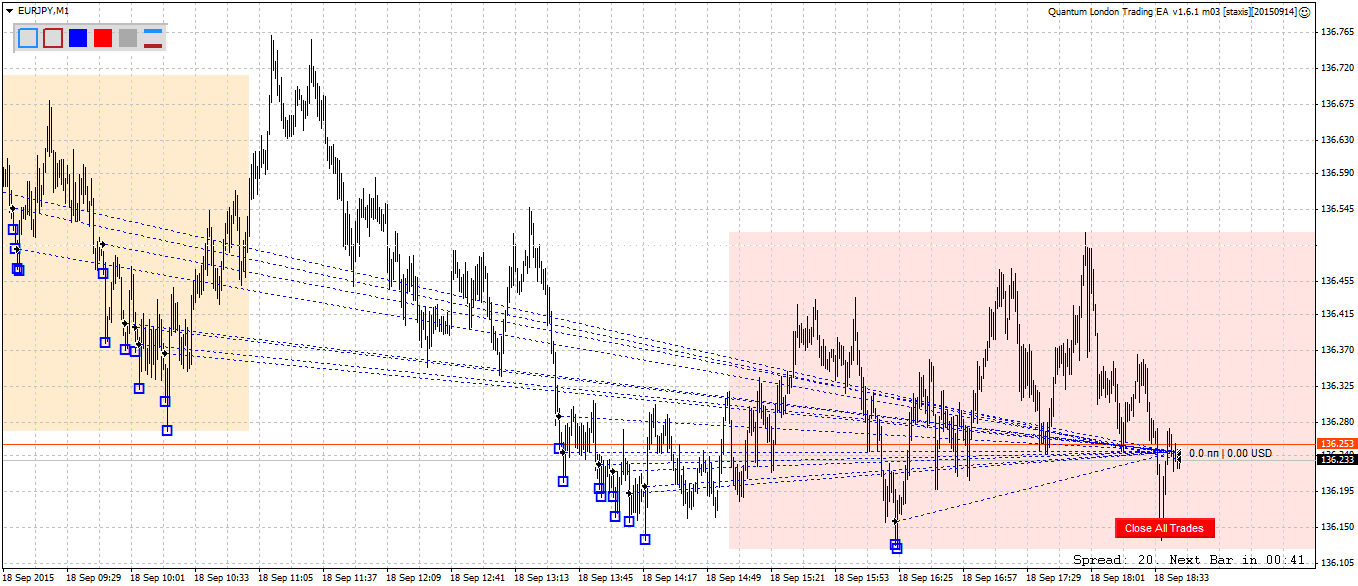
Task: Click the blue-and-red horizontal lines icon
Action: tap(153, 38)
